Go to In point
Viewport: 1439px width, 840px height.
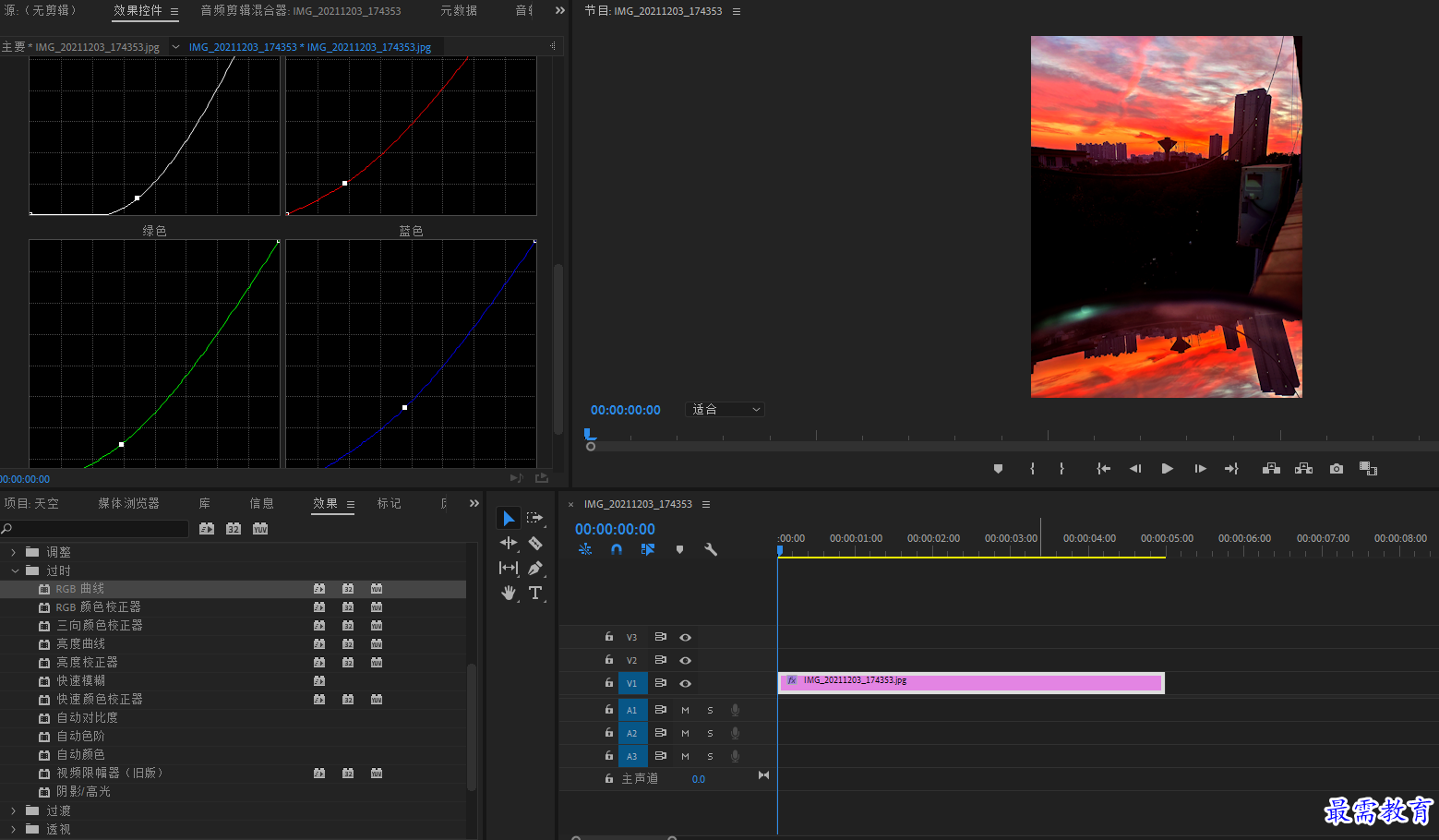(1103, 469)
